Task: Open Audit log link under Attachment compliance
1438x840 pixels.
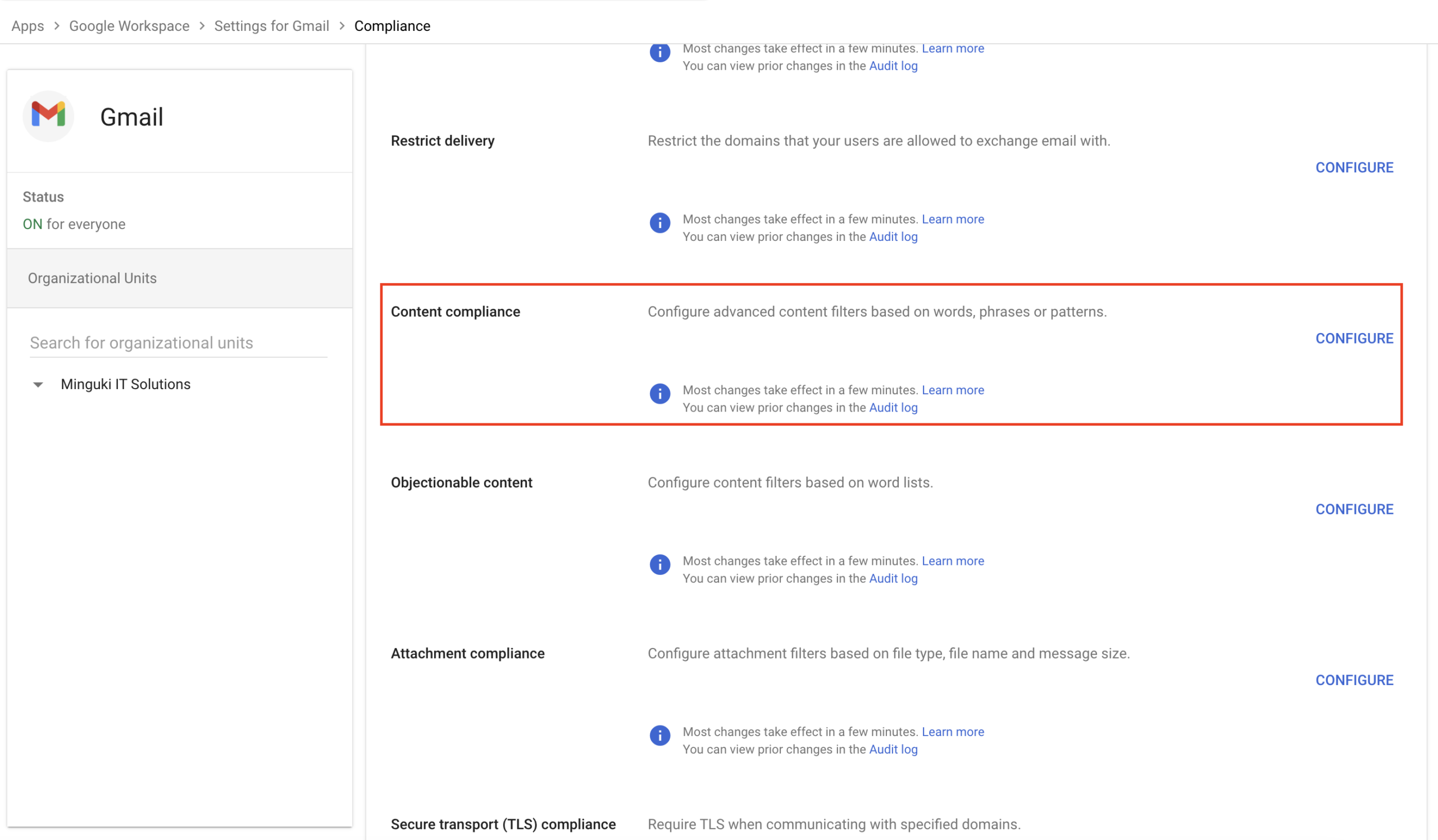Action: [x=893, y=750]
